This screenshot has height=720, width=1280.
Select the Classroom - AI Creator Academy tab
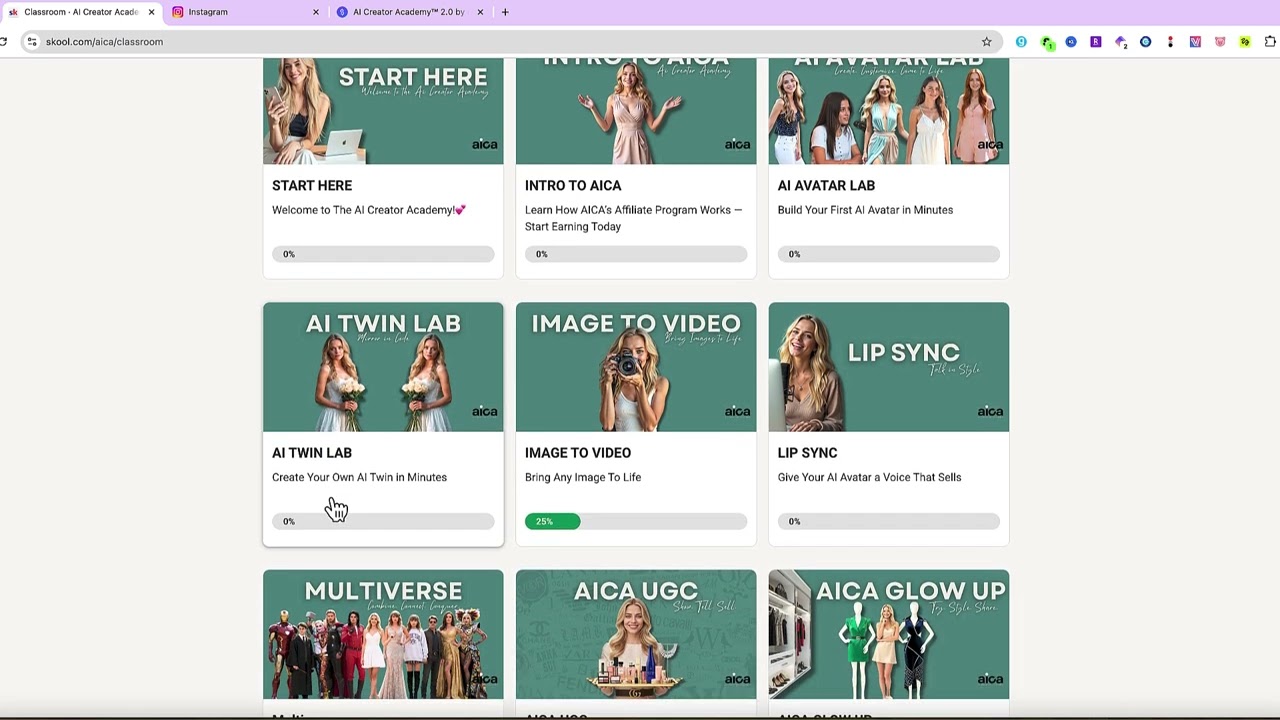click(82, 12)
